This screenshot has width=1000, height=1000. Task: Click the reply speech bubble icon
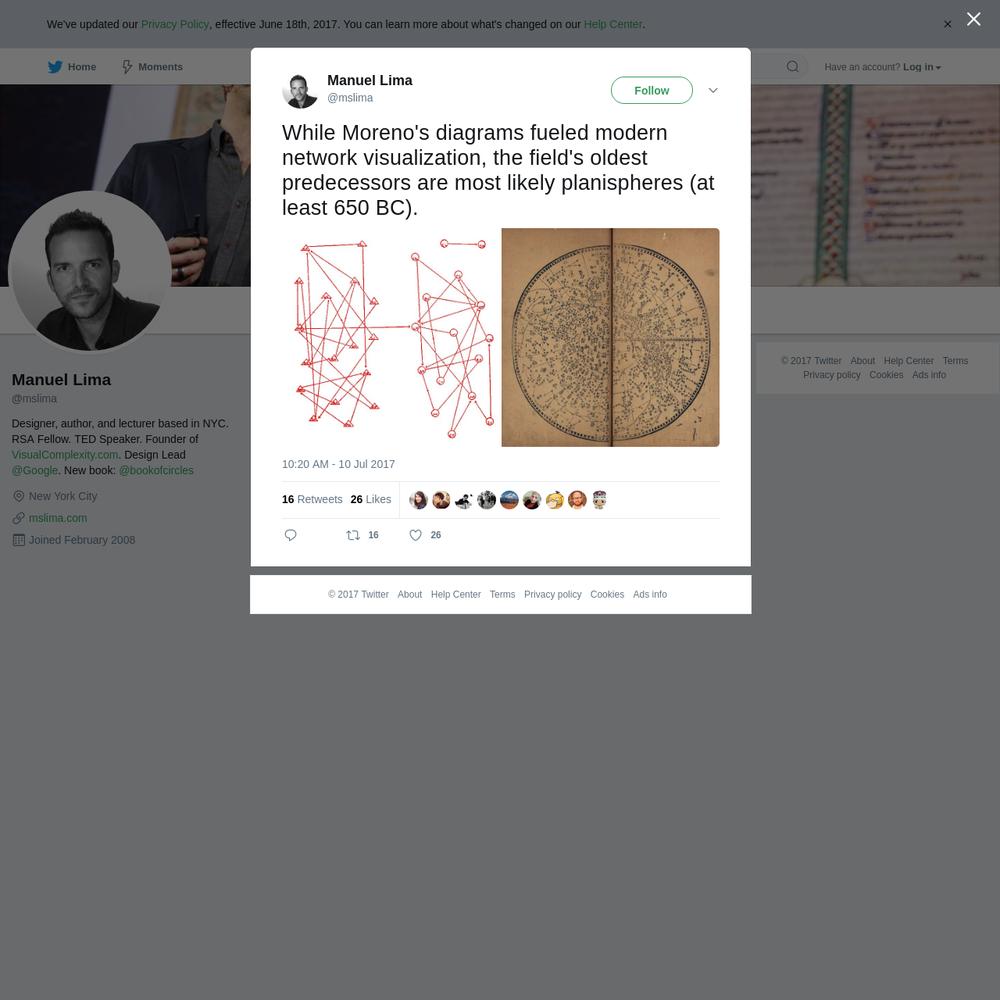pos(290,535)
